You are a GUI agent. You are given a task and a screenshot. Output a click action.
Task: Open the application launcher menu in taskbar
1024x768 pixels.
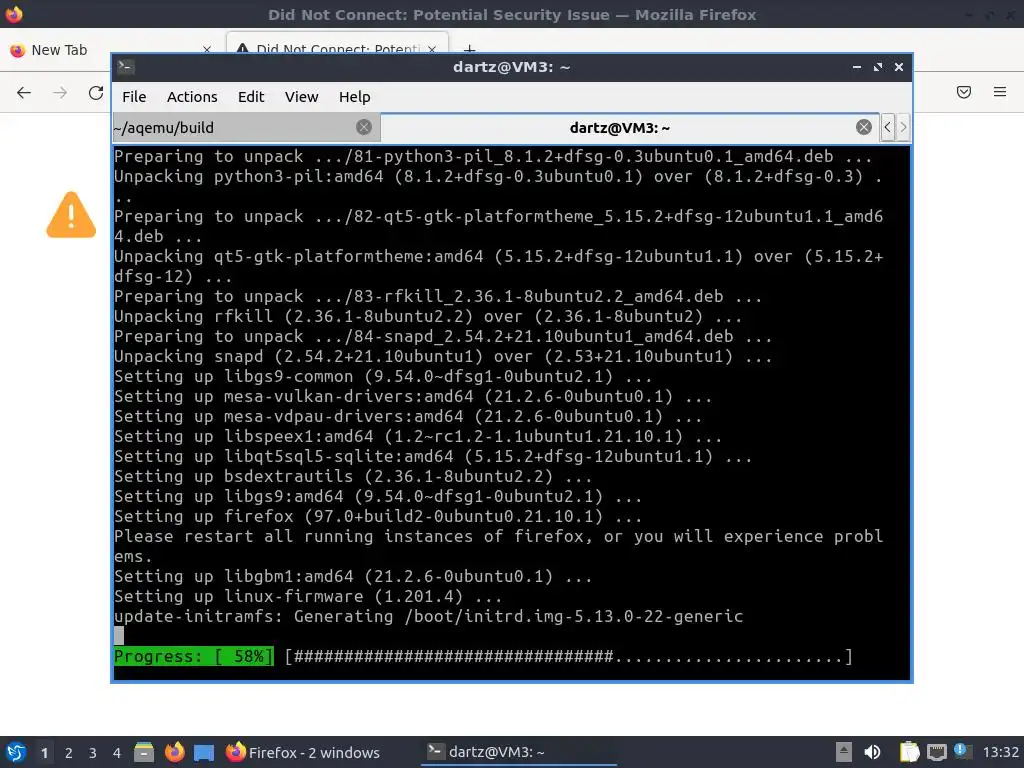[x=16, y=752]
